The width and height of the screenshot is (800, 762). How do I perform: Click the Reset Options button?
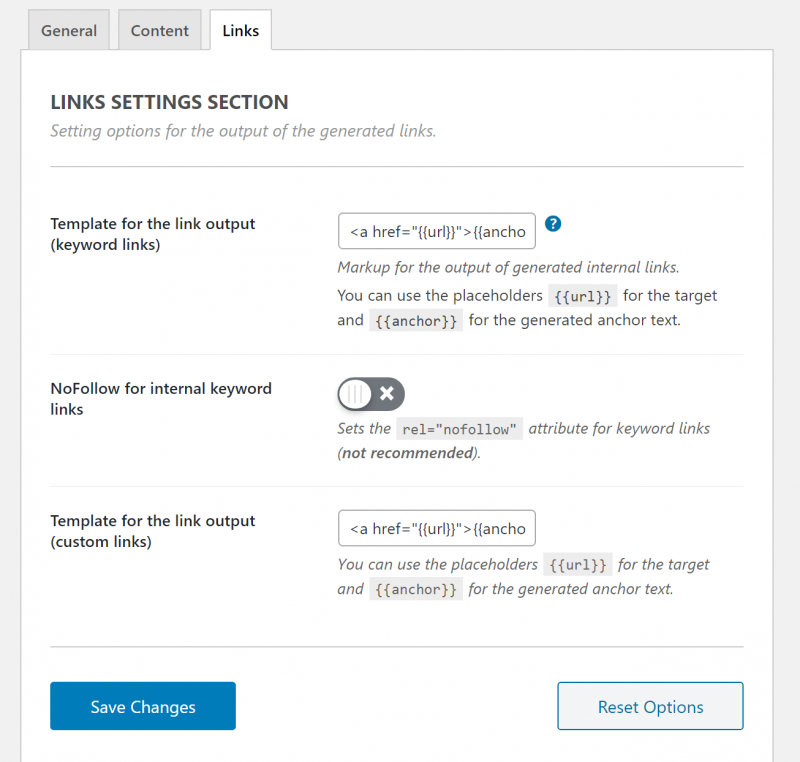651,706
